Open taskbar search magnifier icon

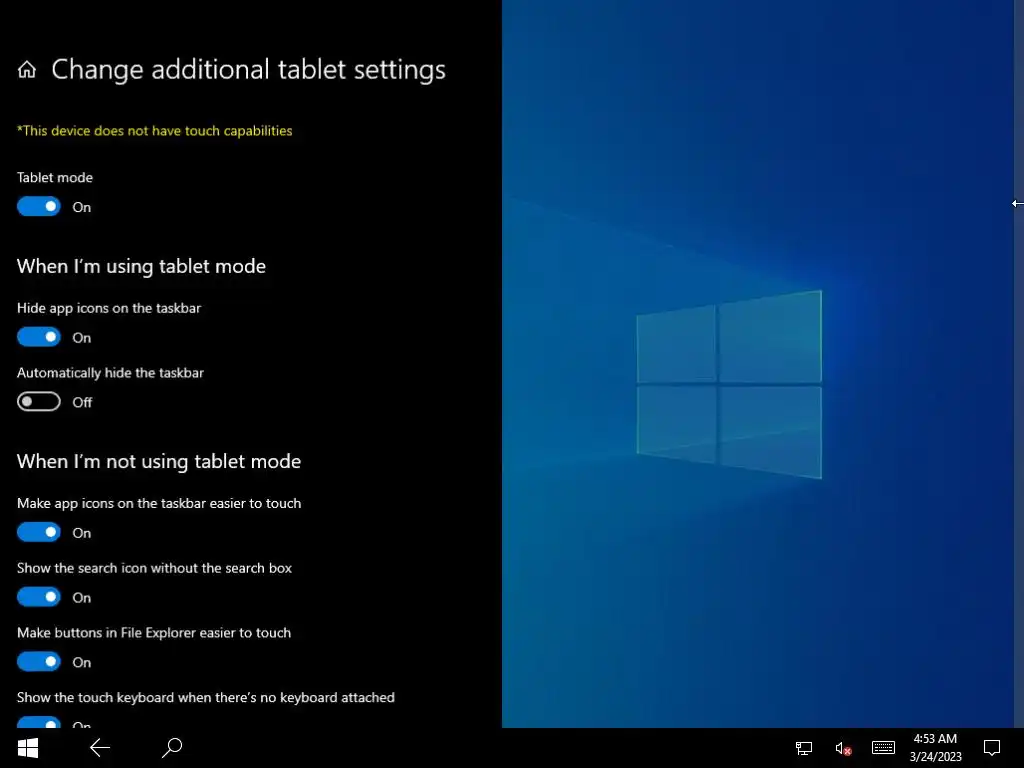coord(172,748)
